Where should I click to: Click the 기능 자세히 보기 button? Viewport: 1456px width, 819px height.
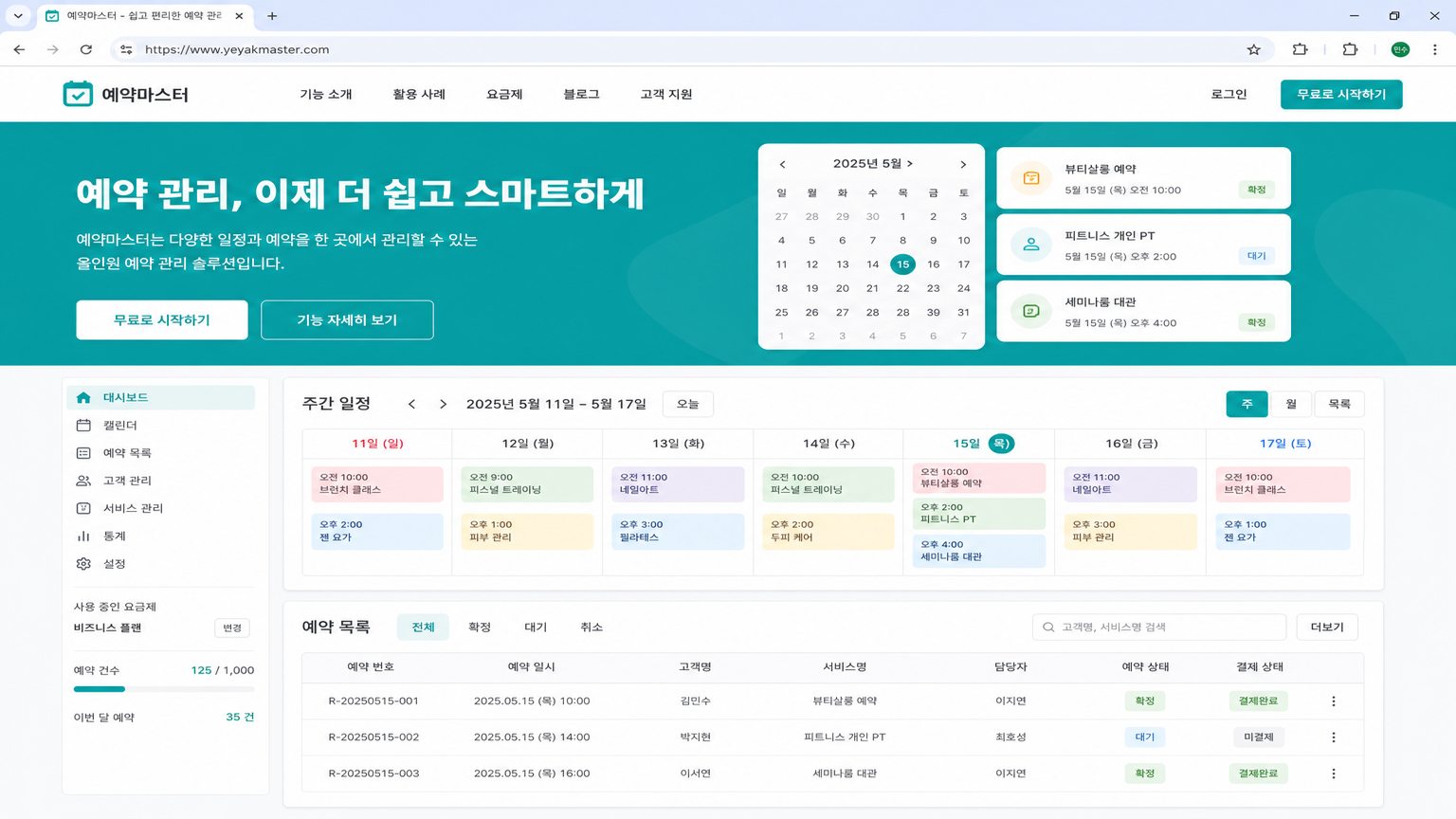[x=347, y=319]
